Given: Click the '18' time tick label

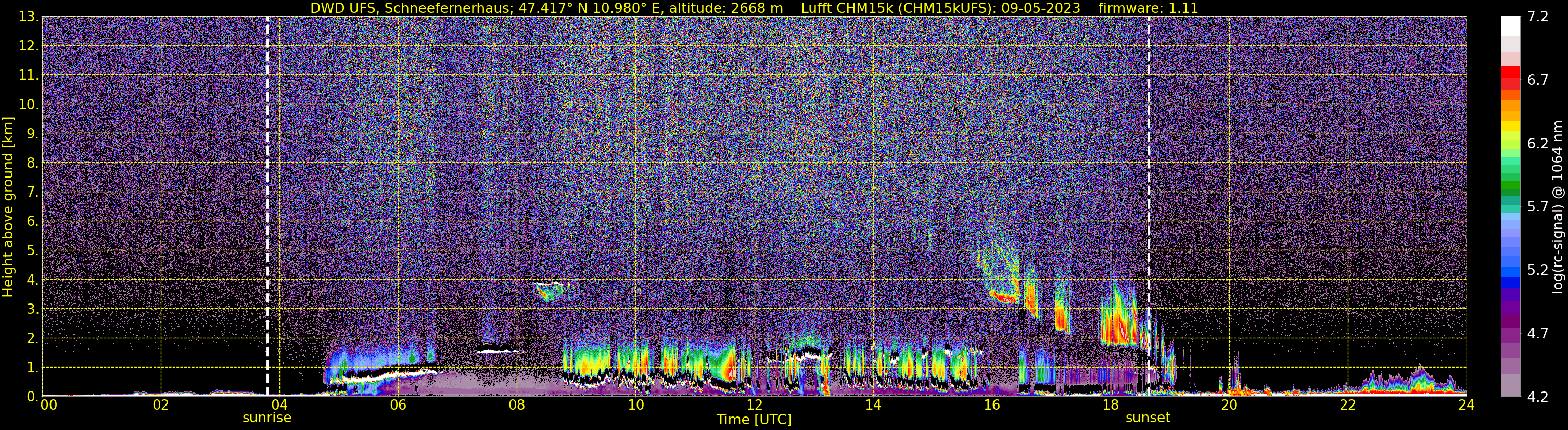Looking at the screenshot, I should 1110,405.
